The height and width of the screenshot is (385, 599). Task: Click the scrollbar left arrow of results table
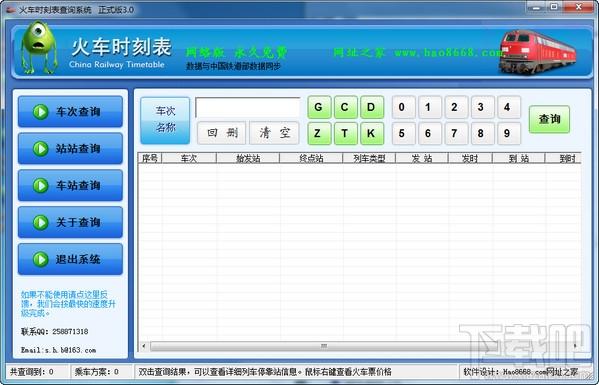(x=144, y=346)
